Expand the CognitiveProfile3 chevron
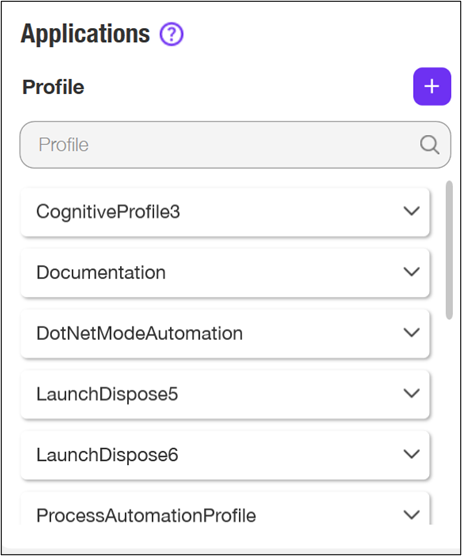 [x=411, y=211]
